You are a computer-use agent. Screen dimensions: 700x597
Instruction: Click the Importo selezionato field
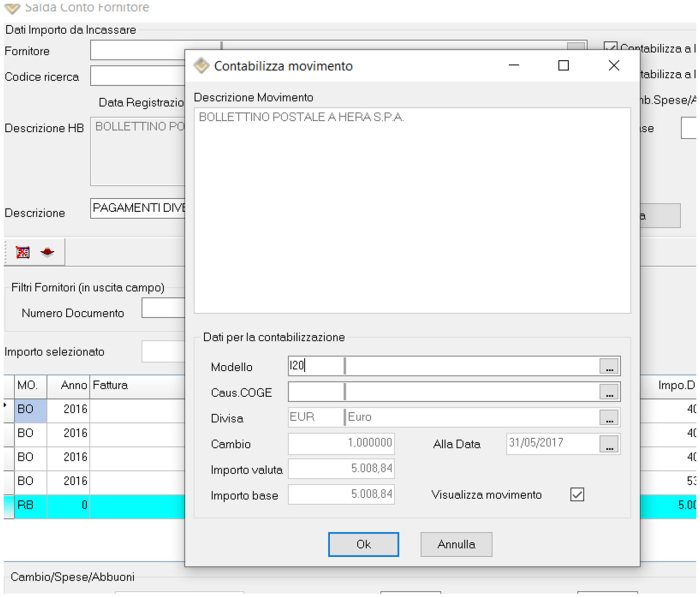[163, 351]
